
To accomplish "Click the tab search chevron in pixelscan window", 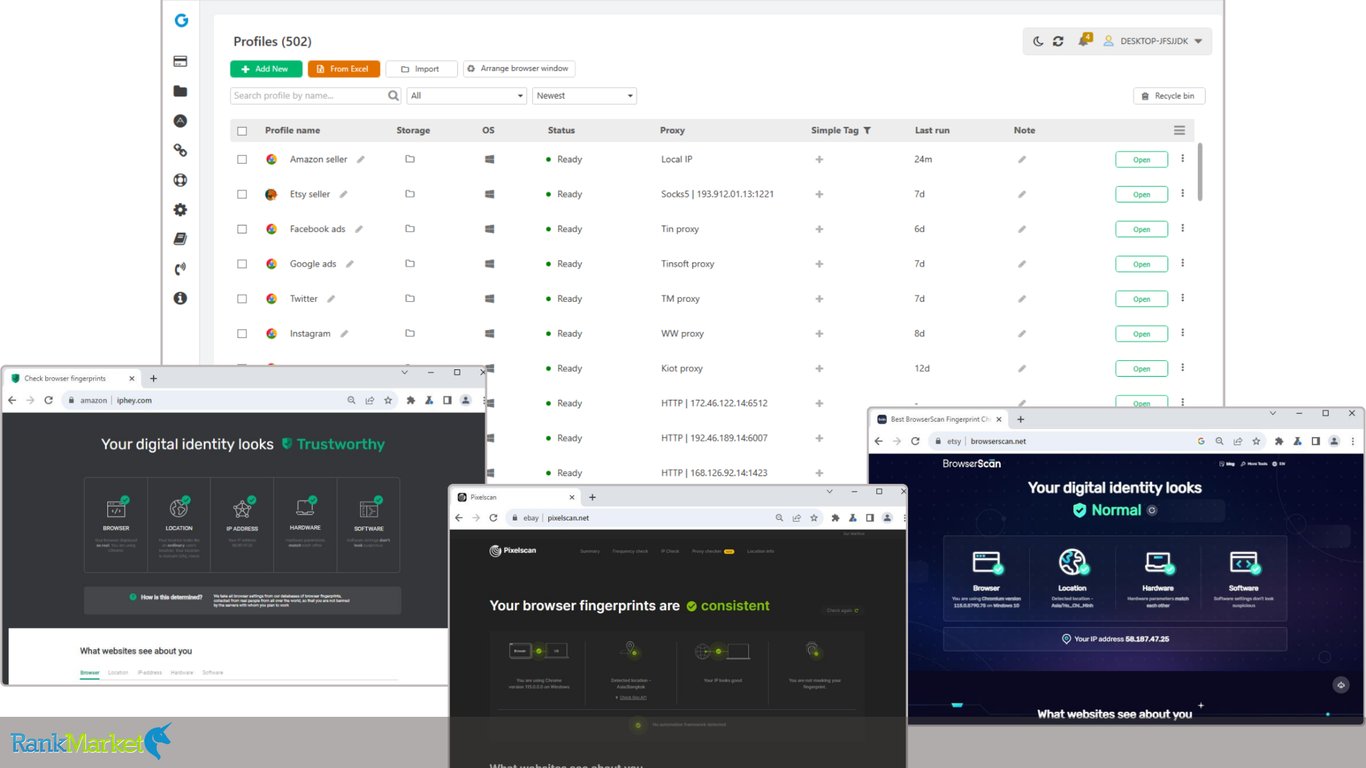I will point(828,491).
